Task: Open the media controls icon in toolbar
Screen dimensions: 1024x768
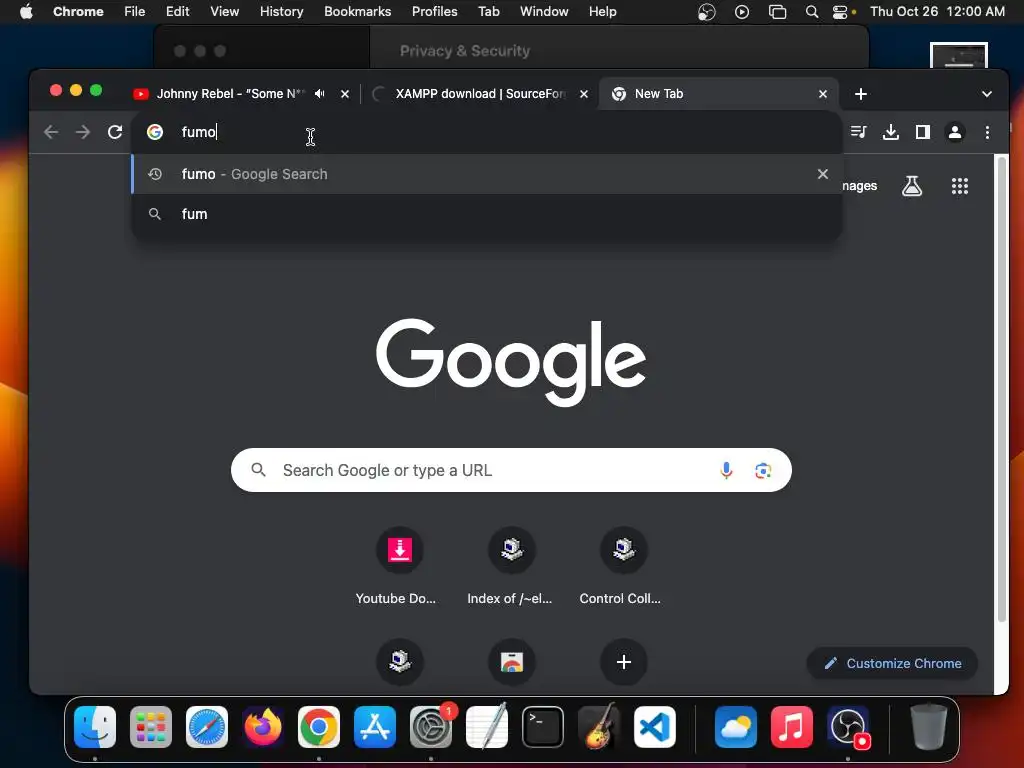Action: coord(859,132)
